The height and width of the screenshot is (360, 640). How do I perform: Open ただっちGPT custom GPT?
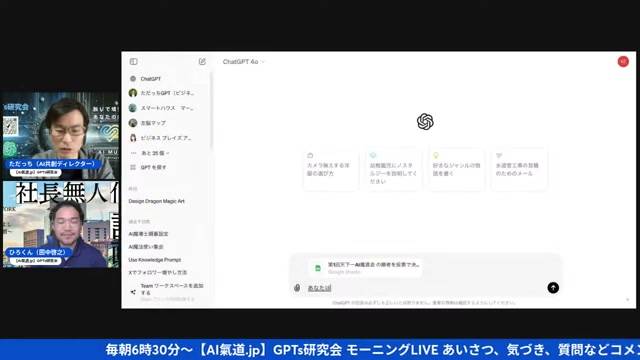(x=168, y=93)
